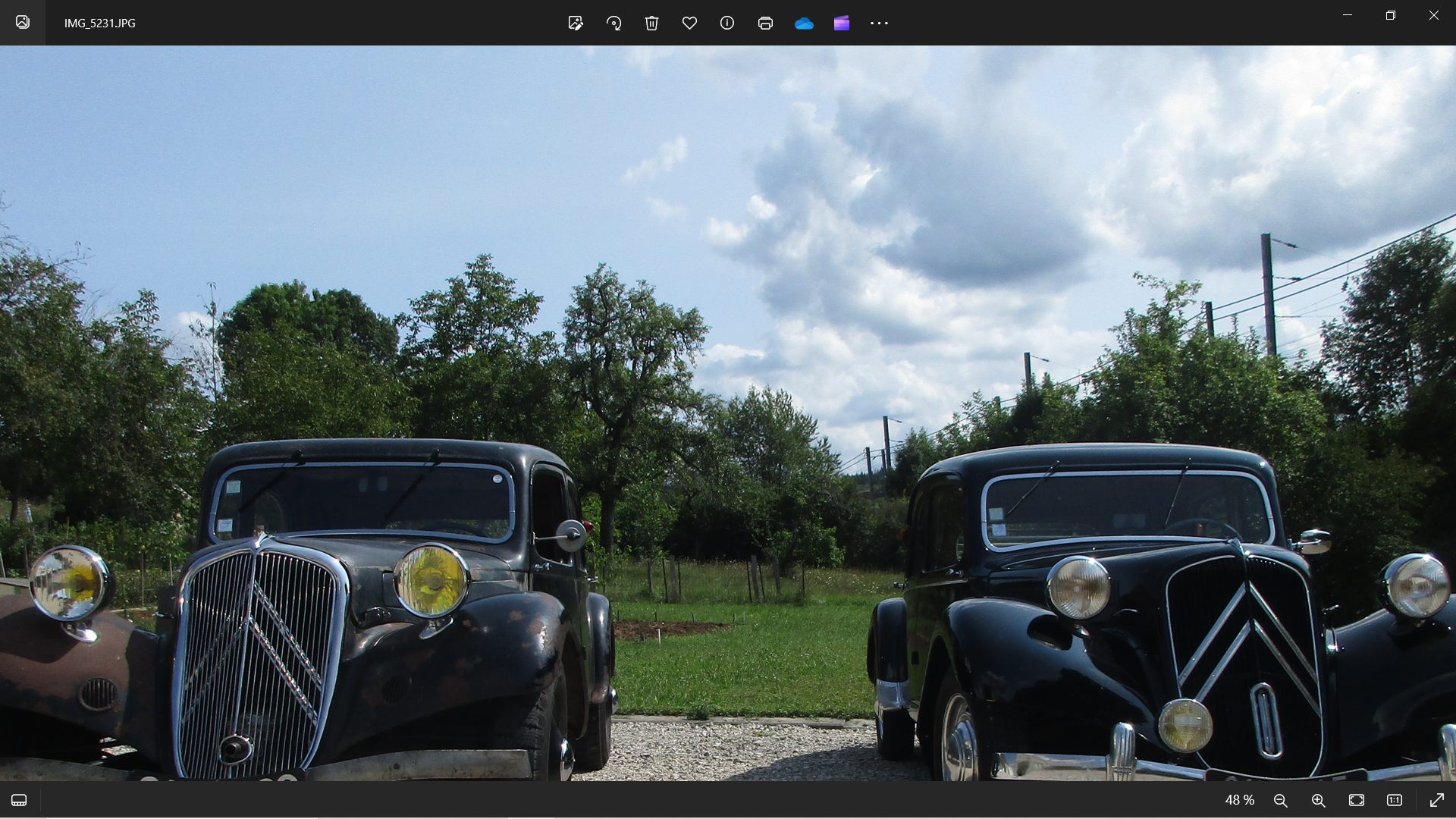Expand the See more three-dots menu
This screenshot has width=1456, height=819.
[x=879, y=23]
